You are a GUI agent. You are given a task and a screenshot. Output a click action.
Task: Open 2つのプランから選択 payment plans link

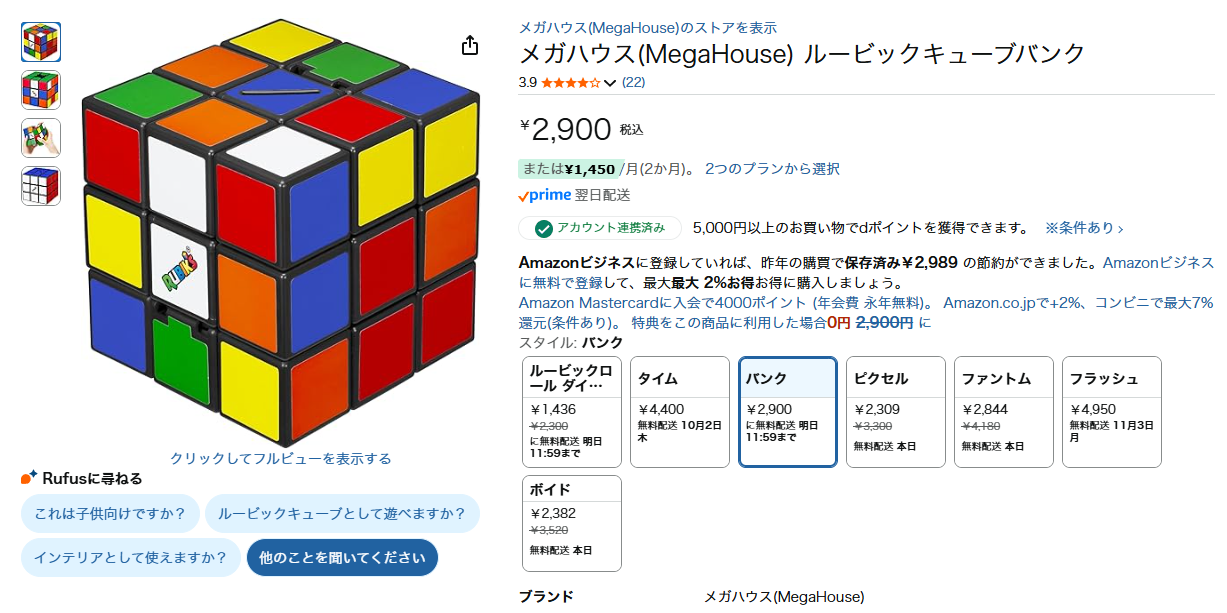pos(771,169)
